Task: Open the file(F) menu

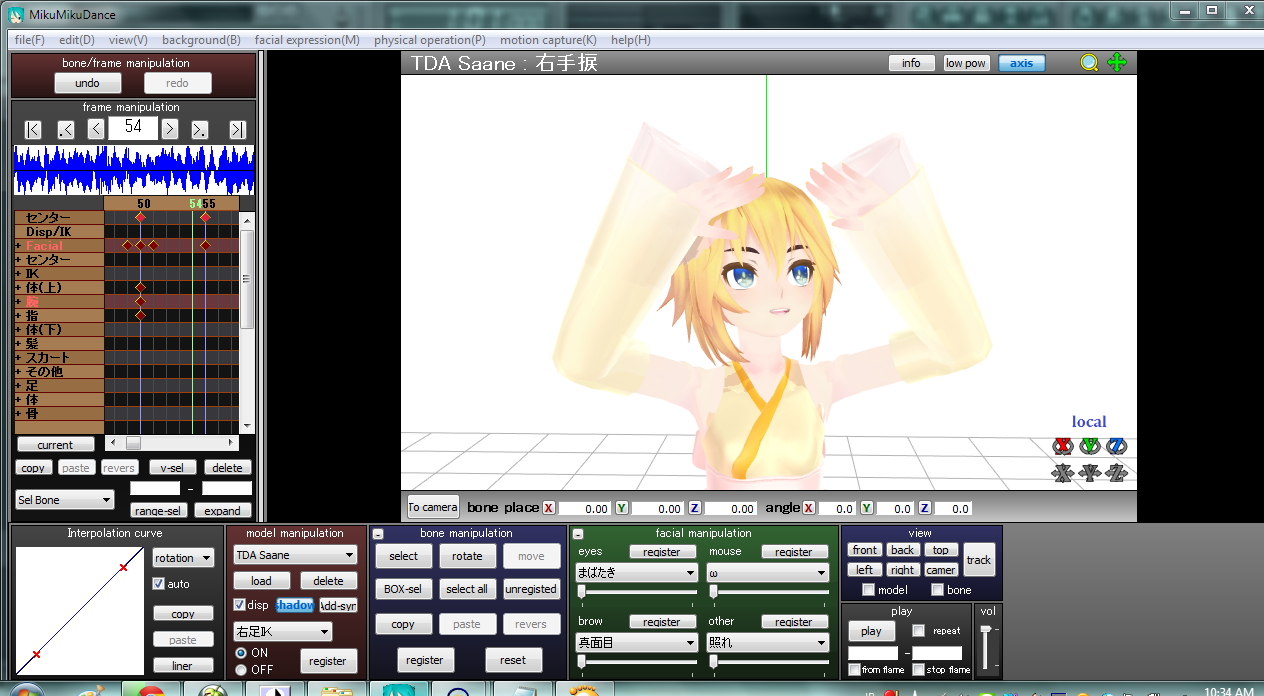Action: [30, 40]
